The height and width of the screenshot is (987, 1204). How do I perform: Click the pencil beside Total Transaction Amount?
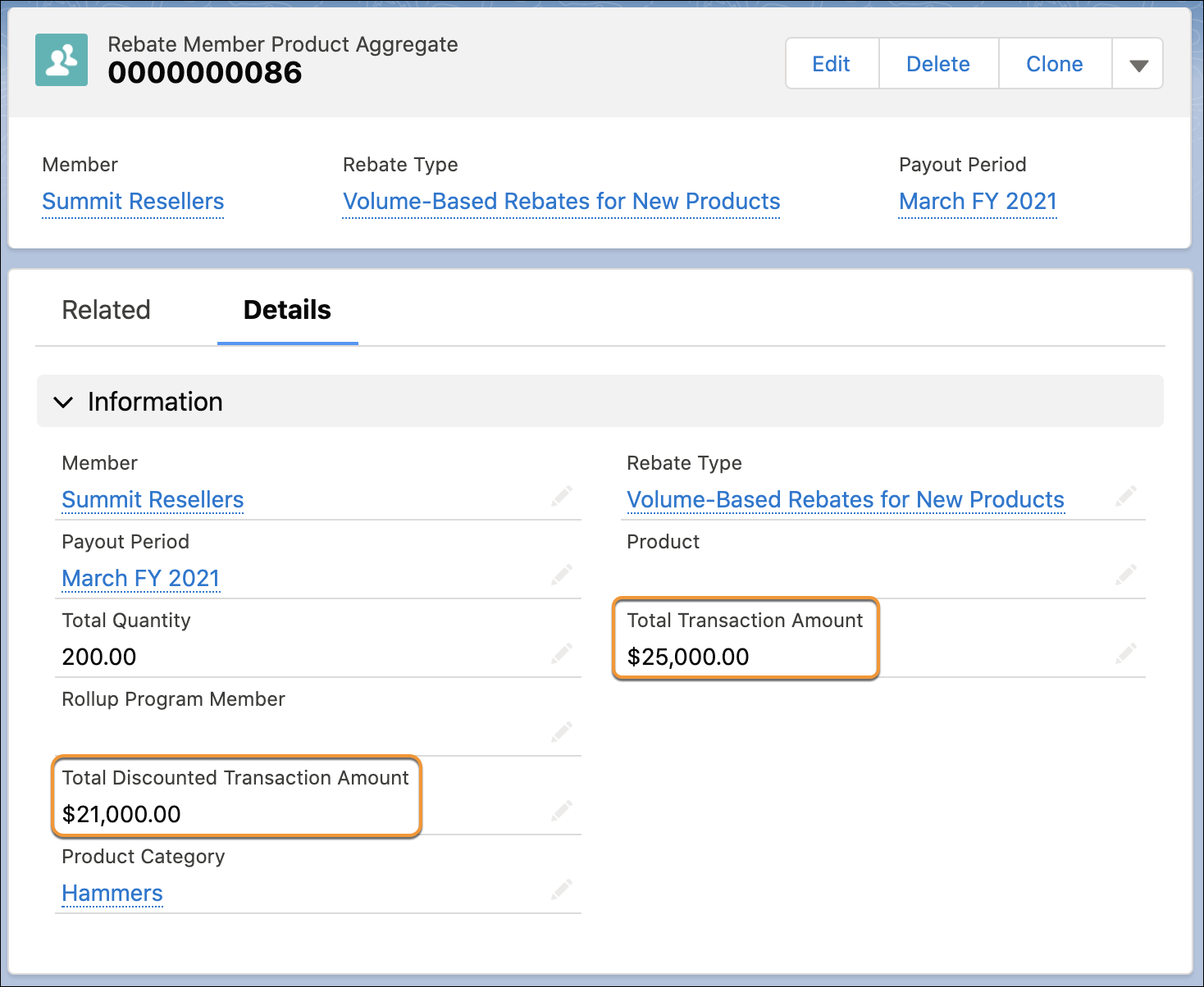coord(1126,653)
